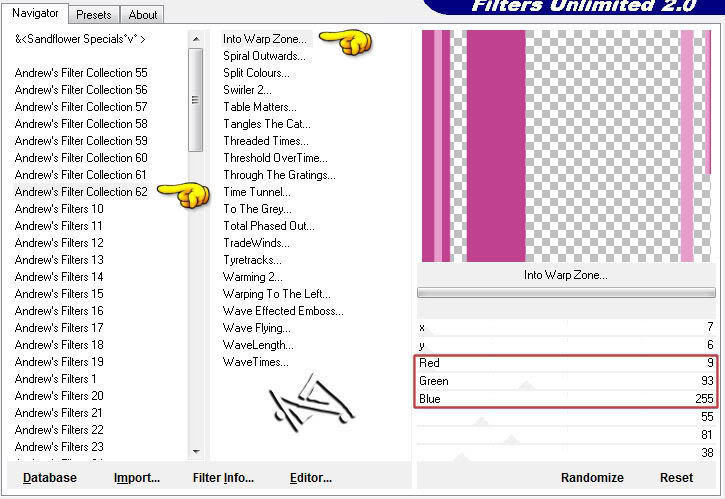
Task: Select Andrew's Filters 21 category
Action: pyautogui.click(x=58, y=413)
